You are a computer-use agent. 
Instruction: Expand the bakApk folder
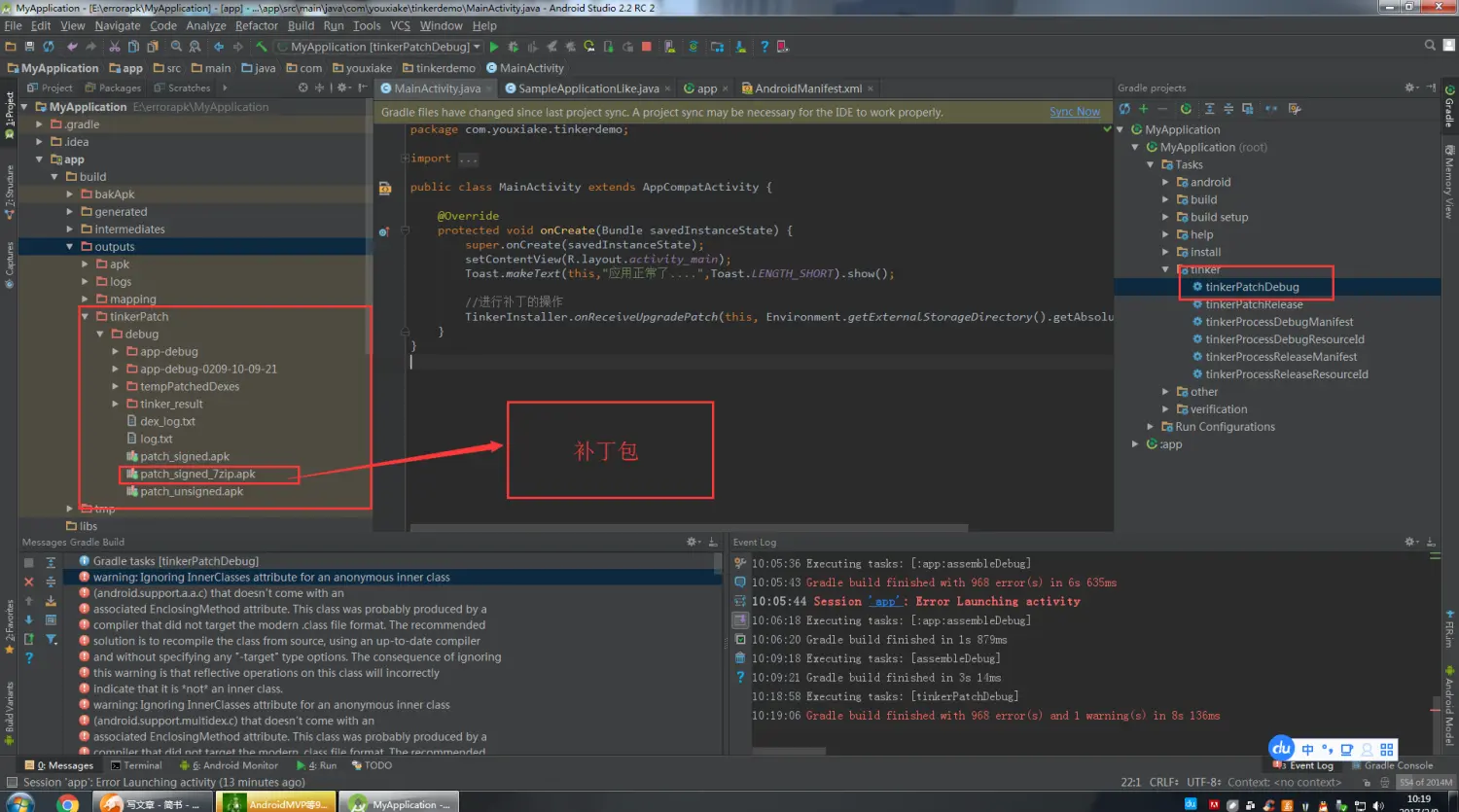pyautogui.click(x=70, y=194)
